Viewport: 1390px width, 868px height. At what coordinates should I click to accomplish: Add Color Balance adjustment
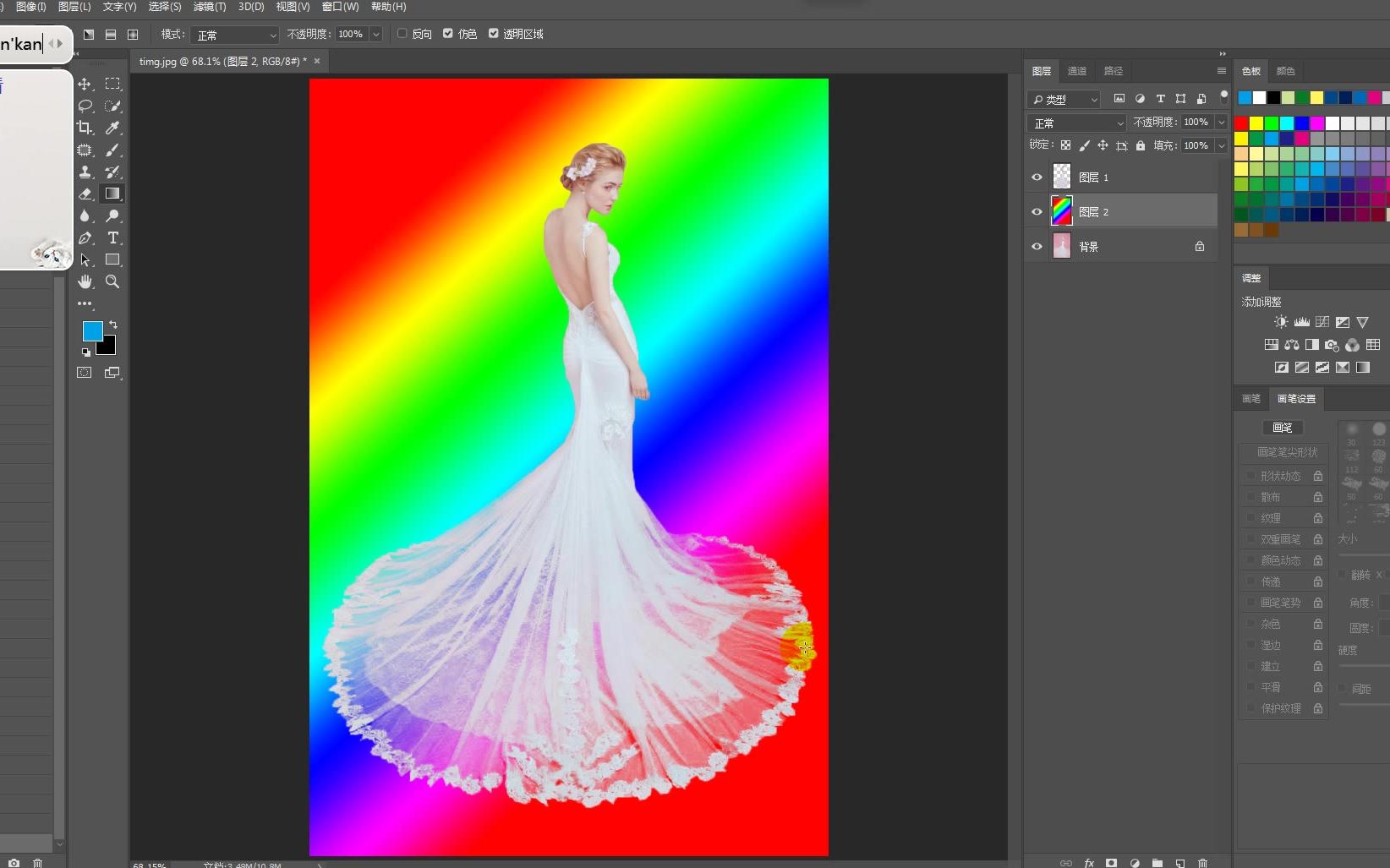point(1291,345)
